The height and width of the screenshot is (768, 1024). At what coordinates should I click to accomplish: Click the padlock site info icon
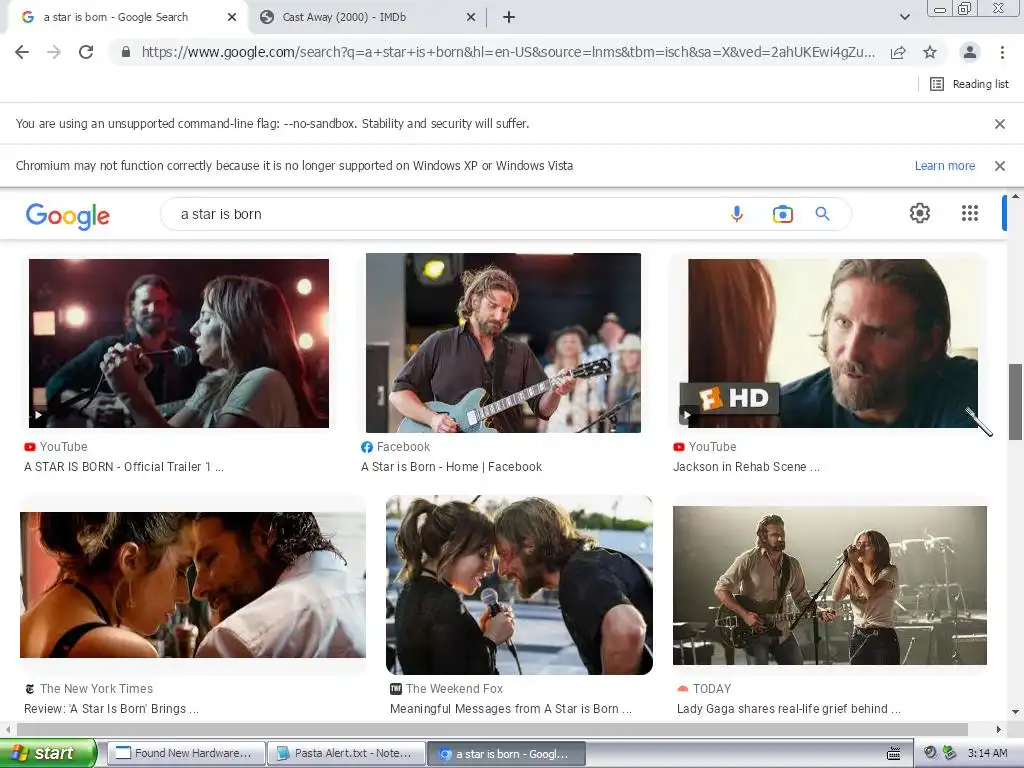coord(126,52)
